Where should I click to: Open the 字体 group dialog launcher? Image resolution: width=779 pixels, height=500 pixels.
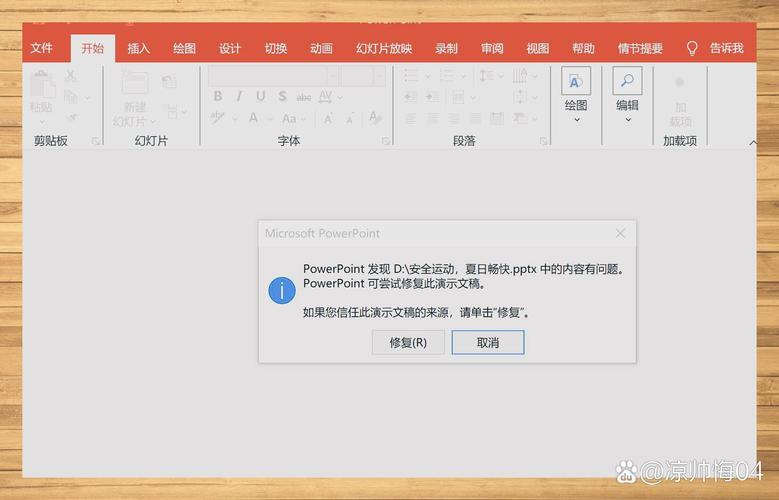tap(386, 142)
